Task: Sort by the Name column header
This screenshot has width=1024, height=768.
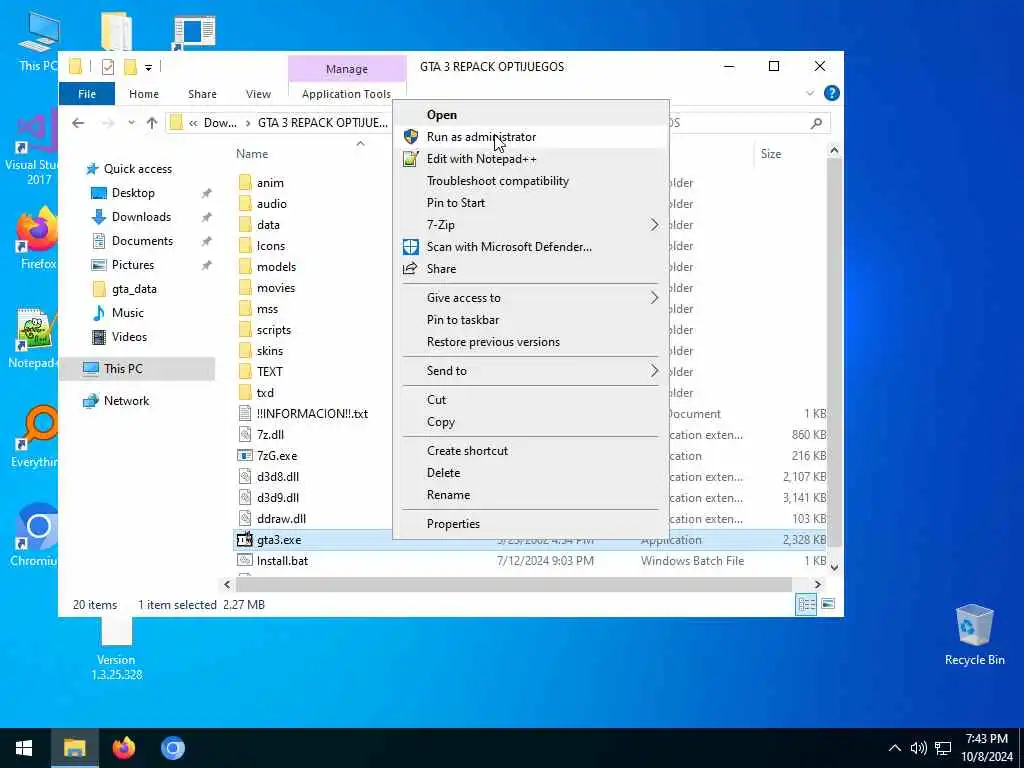Action: point(252,154)
